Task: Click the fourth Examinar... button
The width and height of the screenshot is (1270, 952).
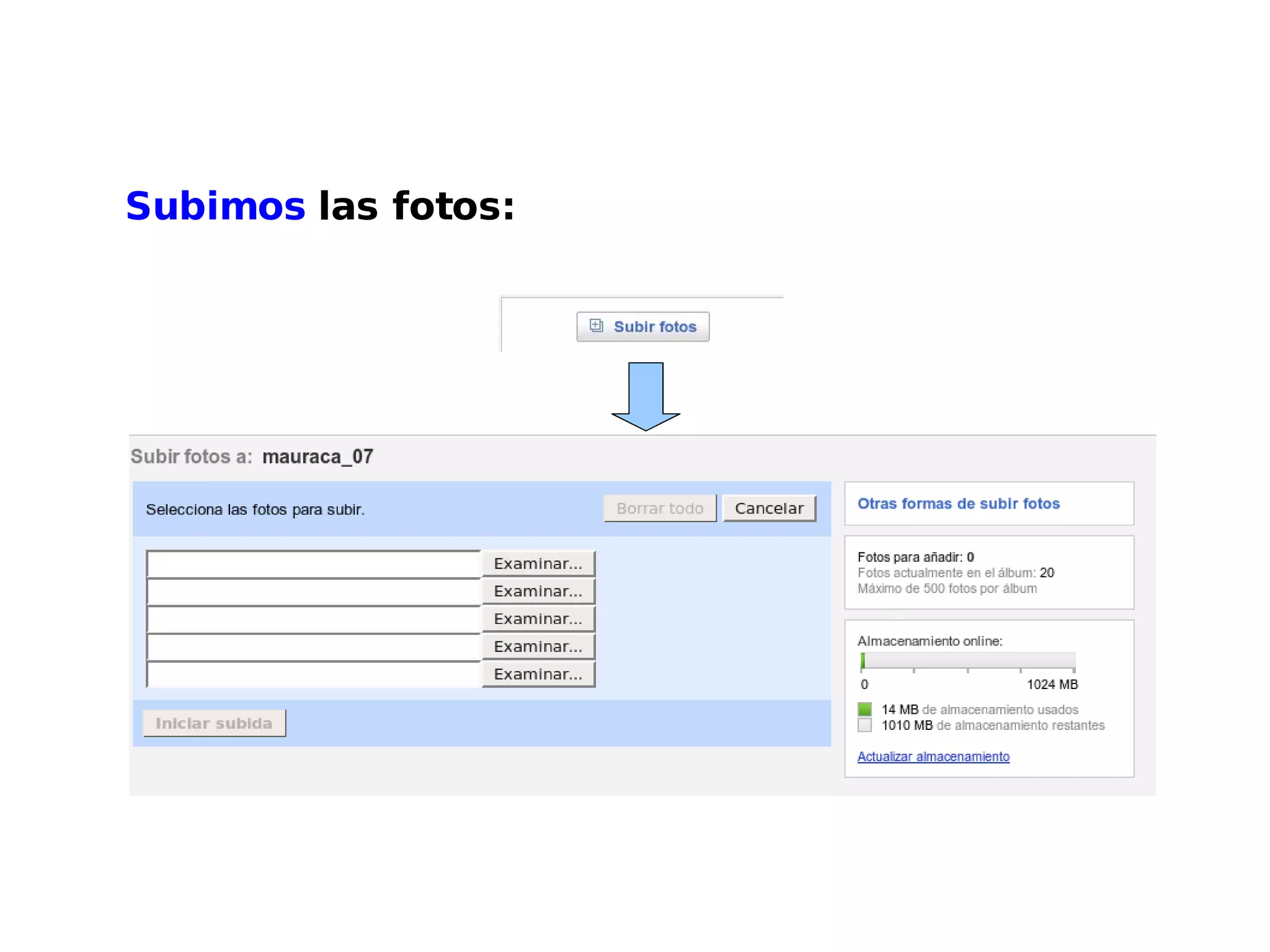Action: [x=538, y=647]
